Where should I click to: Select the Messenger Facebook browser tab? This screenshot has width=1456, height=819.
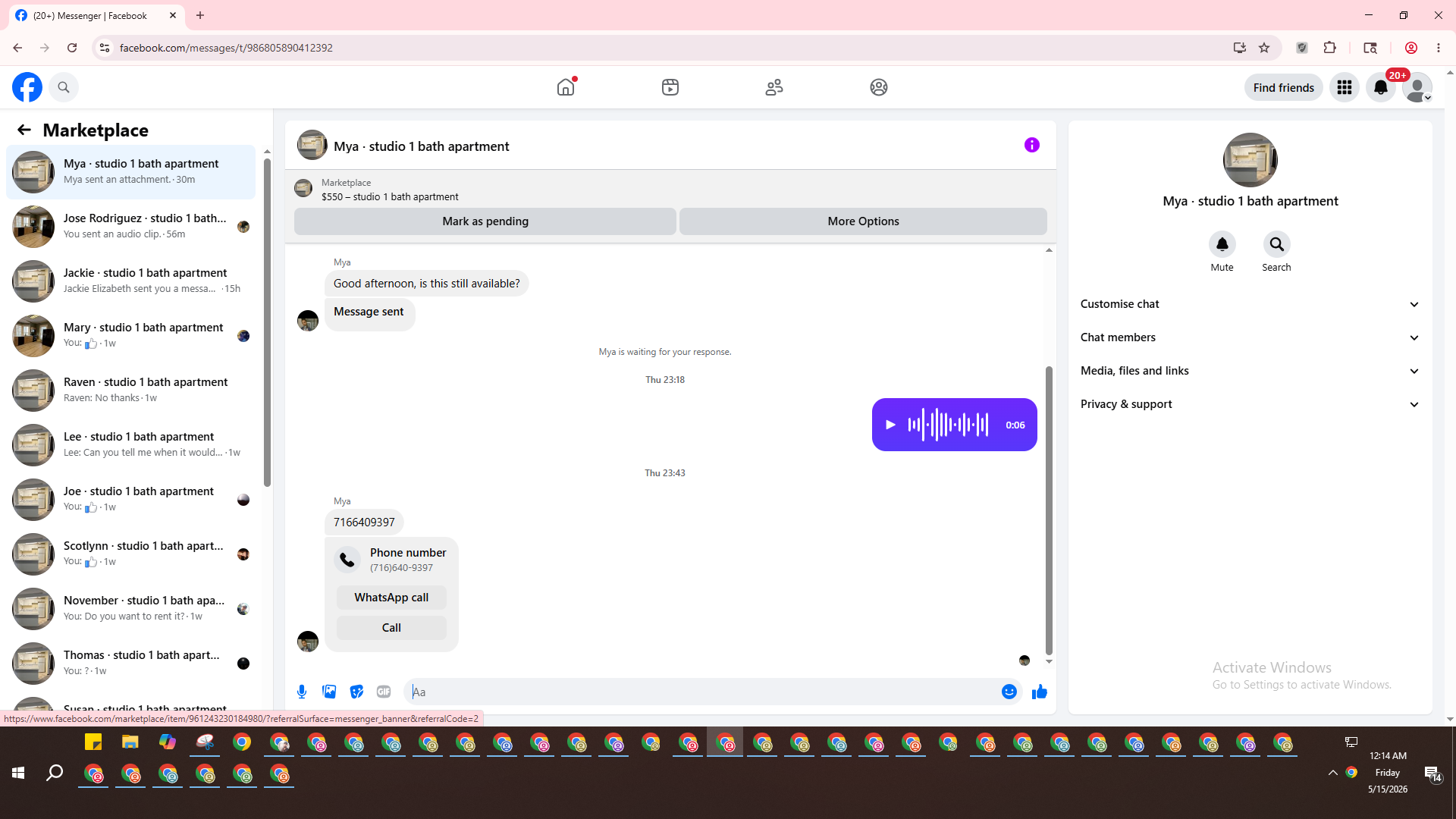97,15
